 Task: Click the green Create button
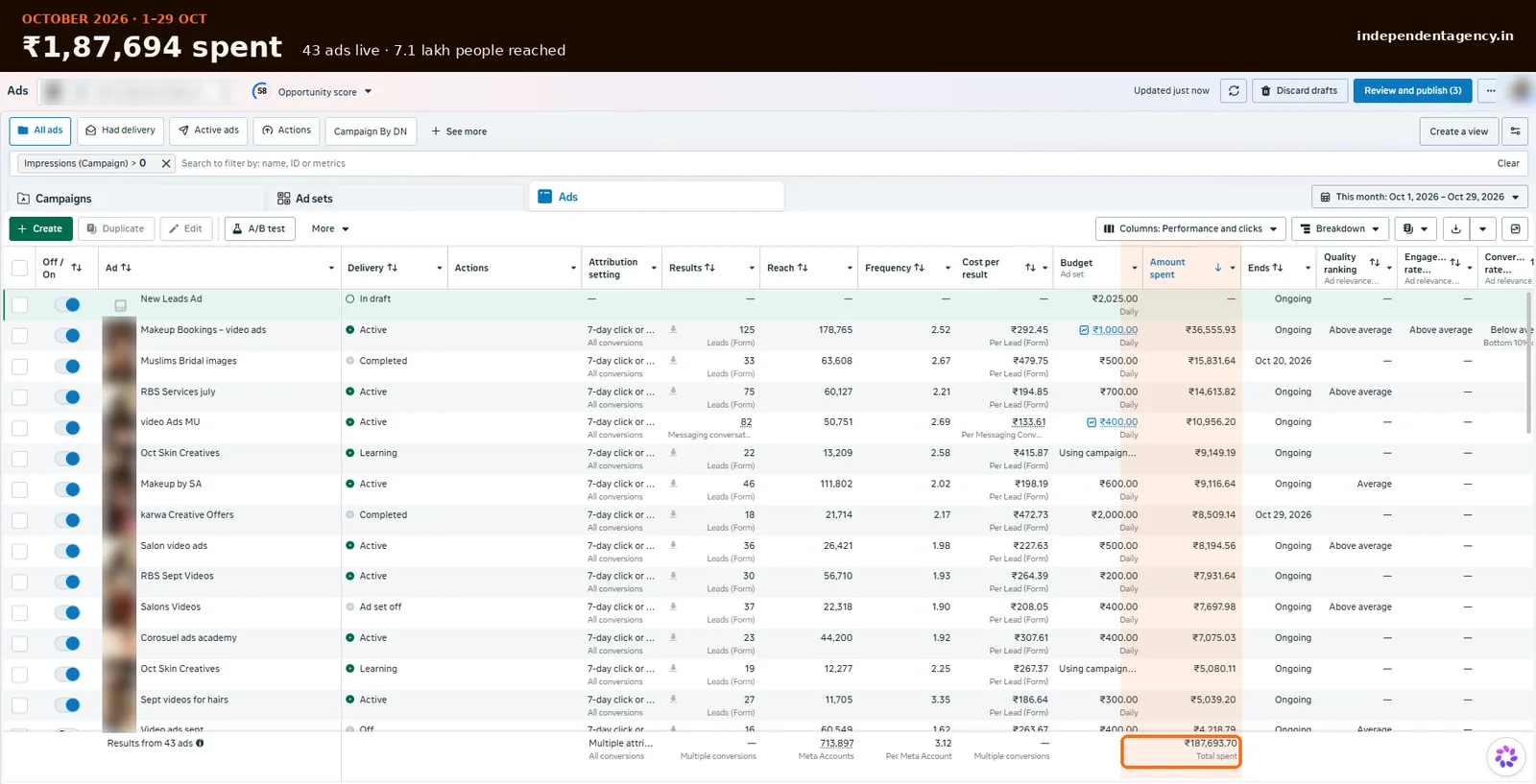tap(40, 228)
